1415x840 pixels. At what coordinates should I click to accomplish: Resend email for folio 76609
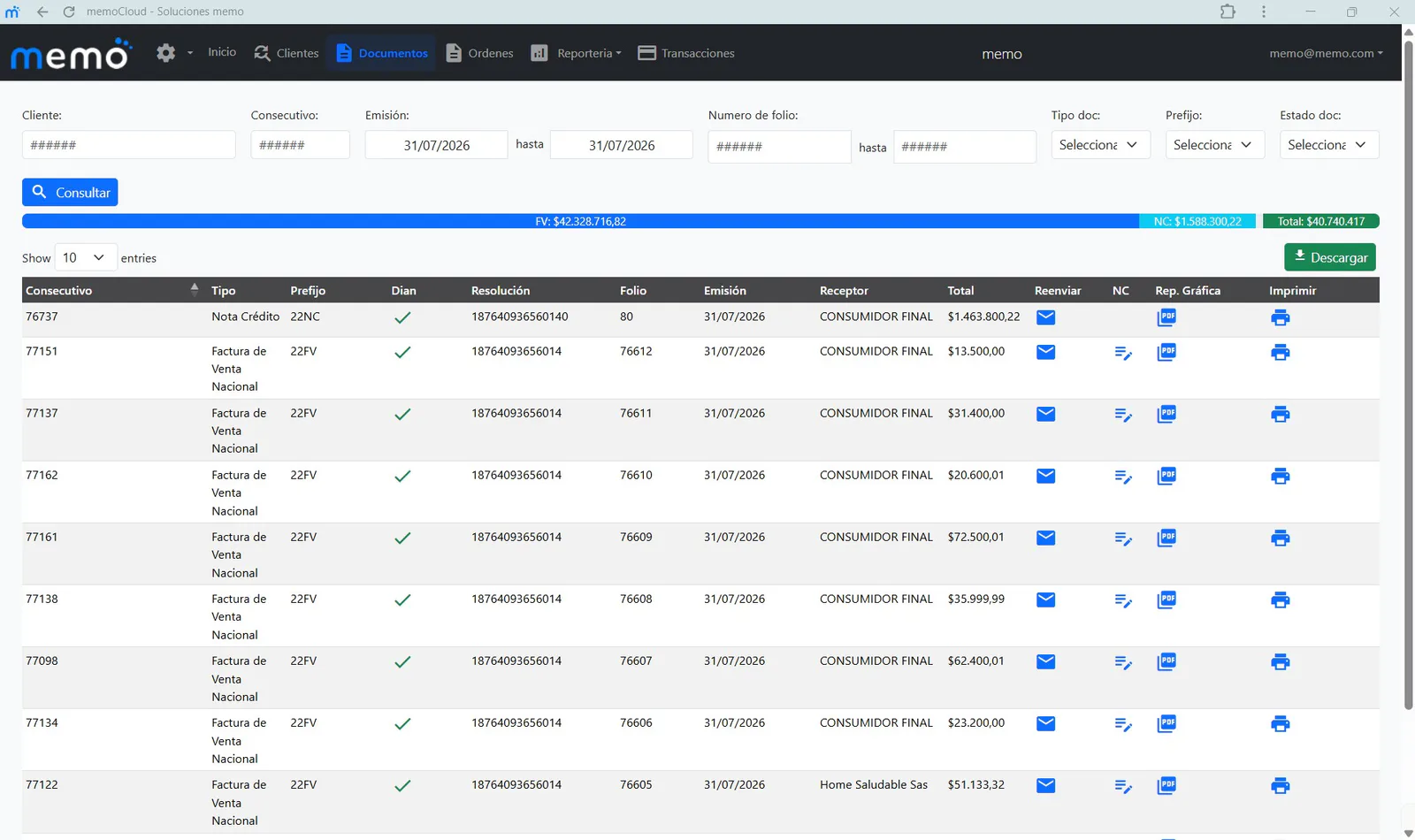tap(1045, 538)
